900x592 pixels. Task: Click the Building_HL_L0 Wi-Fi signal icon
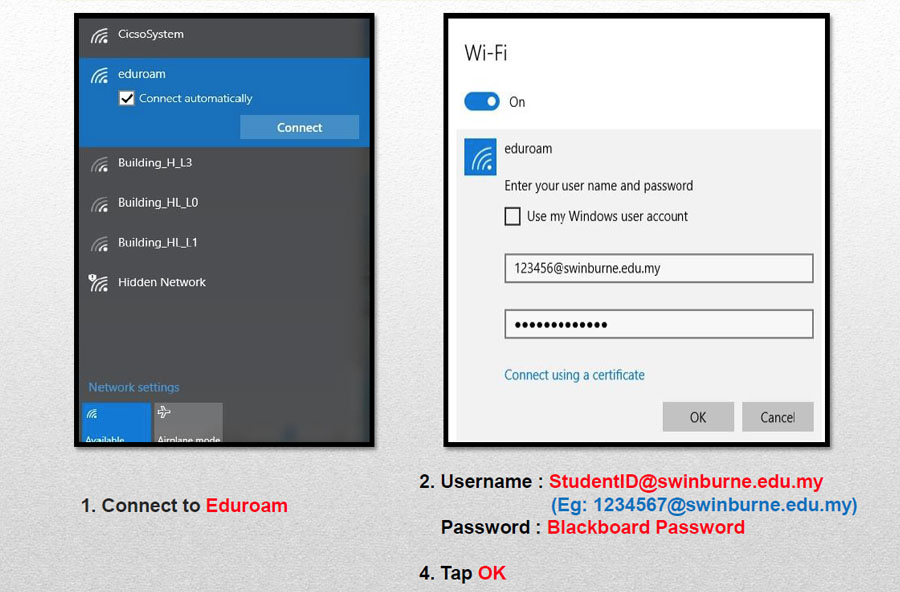99,204
